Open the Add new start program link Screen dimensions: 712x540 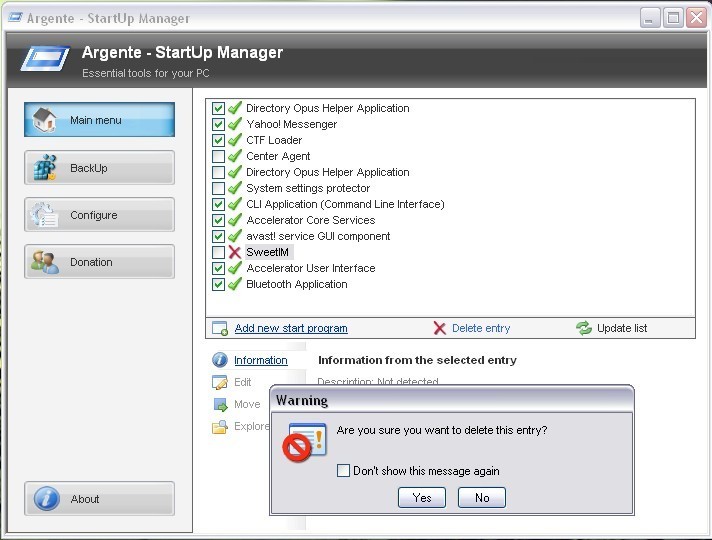[291, 328]
